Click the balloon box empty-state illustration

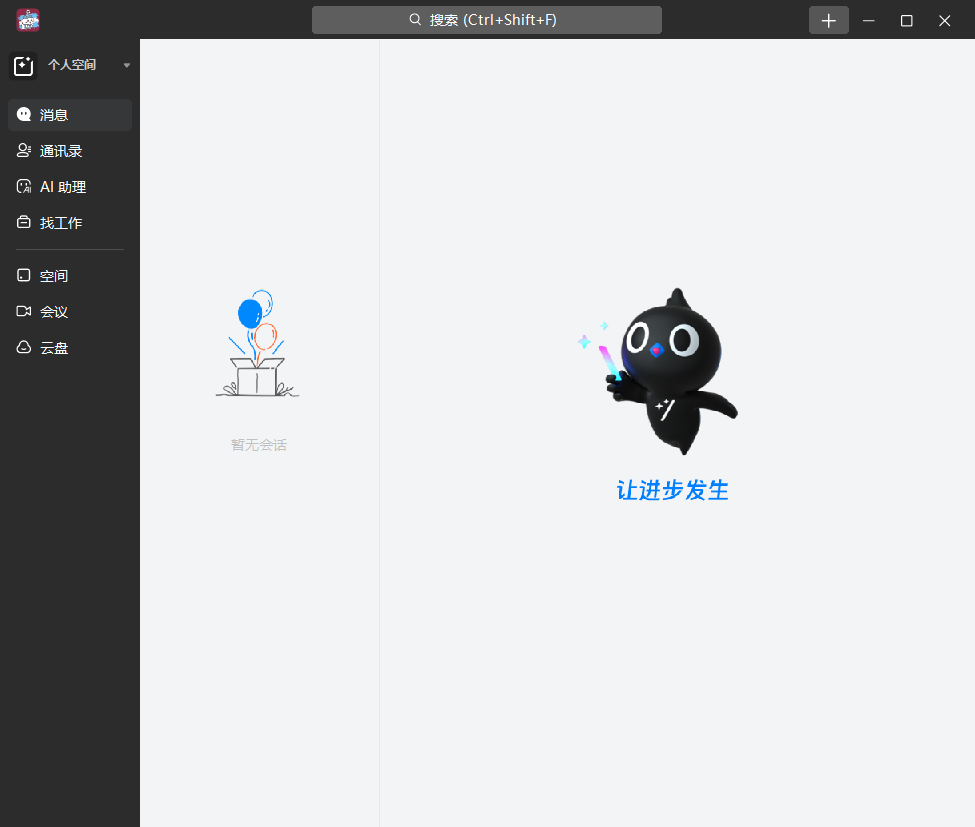click(x=257, y=343)
